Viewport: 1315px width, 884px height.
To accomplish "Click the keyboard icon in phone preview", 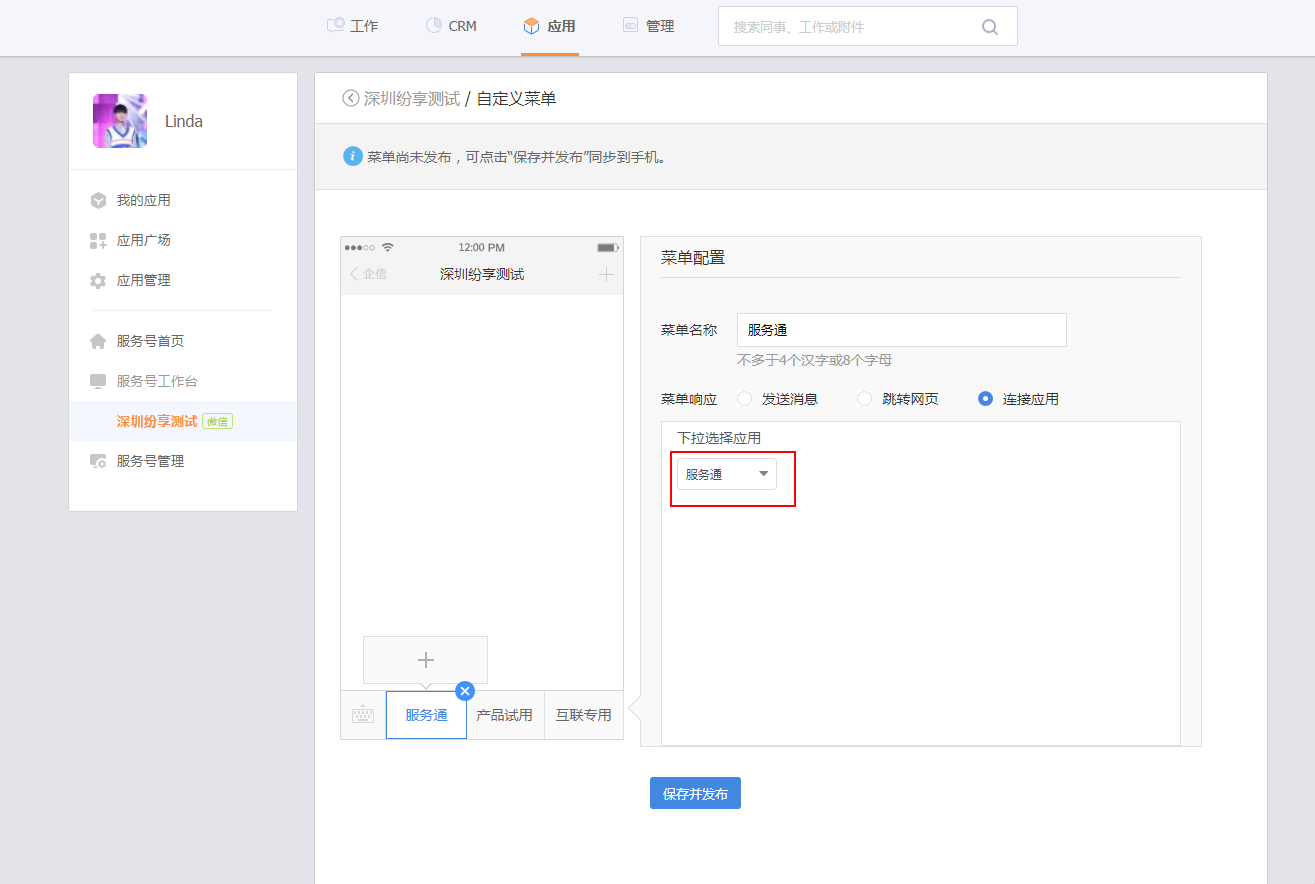I will pyautogui.click(x=362, y=715).
